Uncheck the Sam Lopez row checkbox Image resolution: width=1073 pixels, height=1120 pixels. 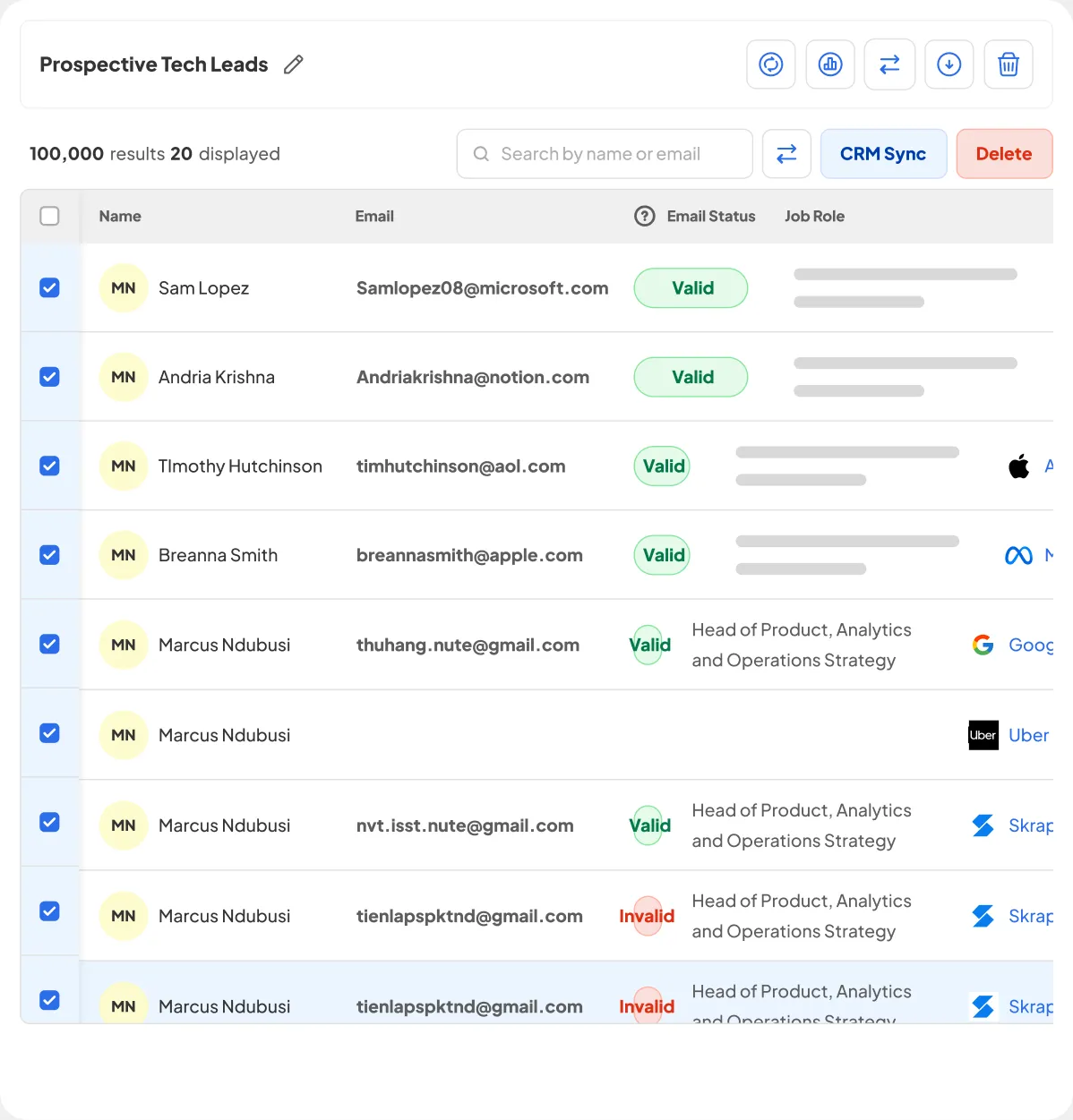(x=50, y=287)
